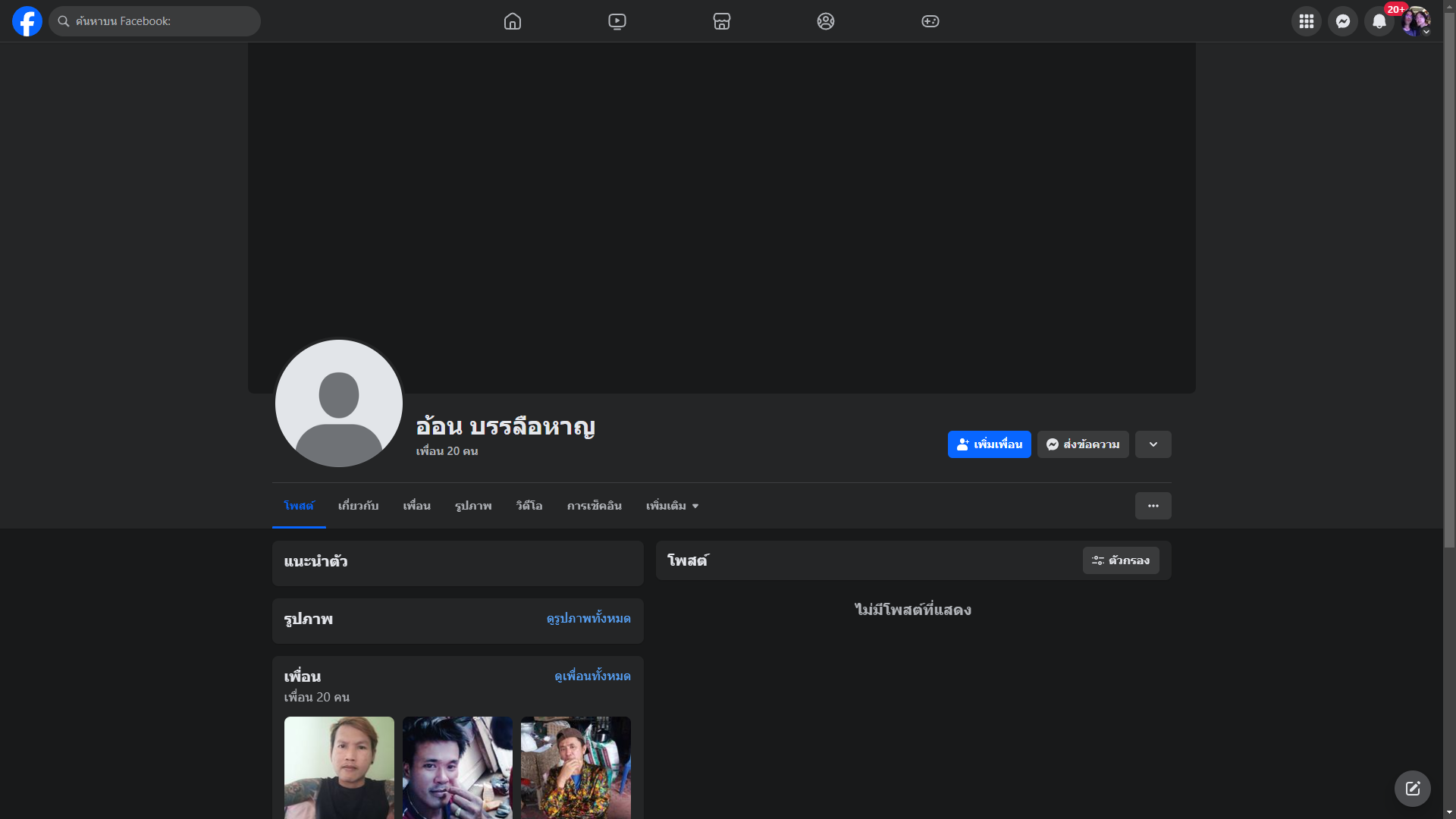1456x819 pixels.
Task: Switch to the รูปภาพ tab
Action: click(473, 506)
